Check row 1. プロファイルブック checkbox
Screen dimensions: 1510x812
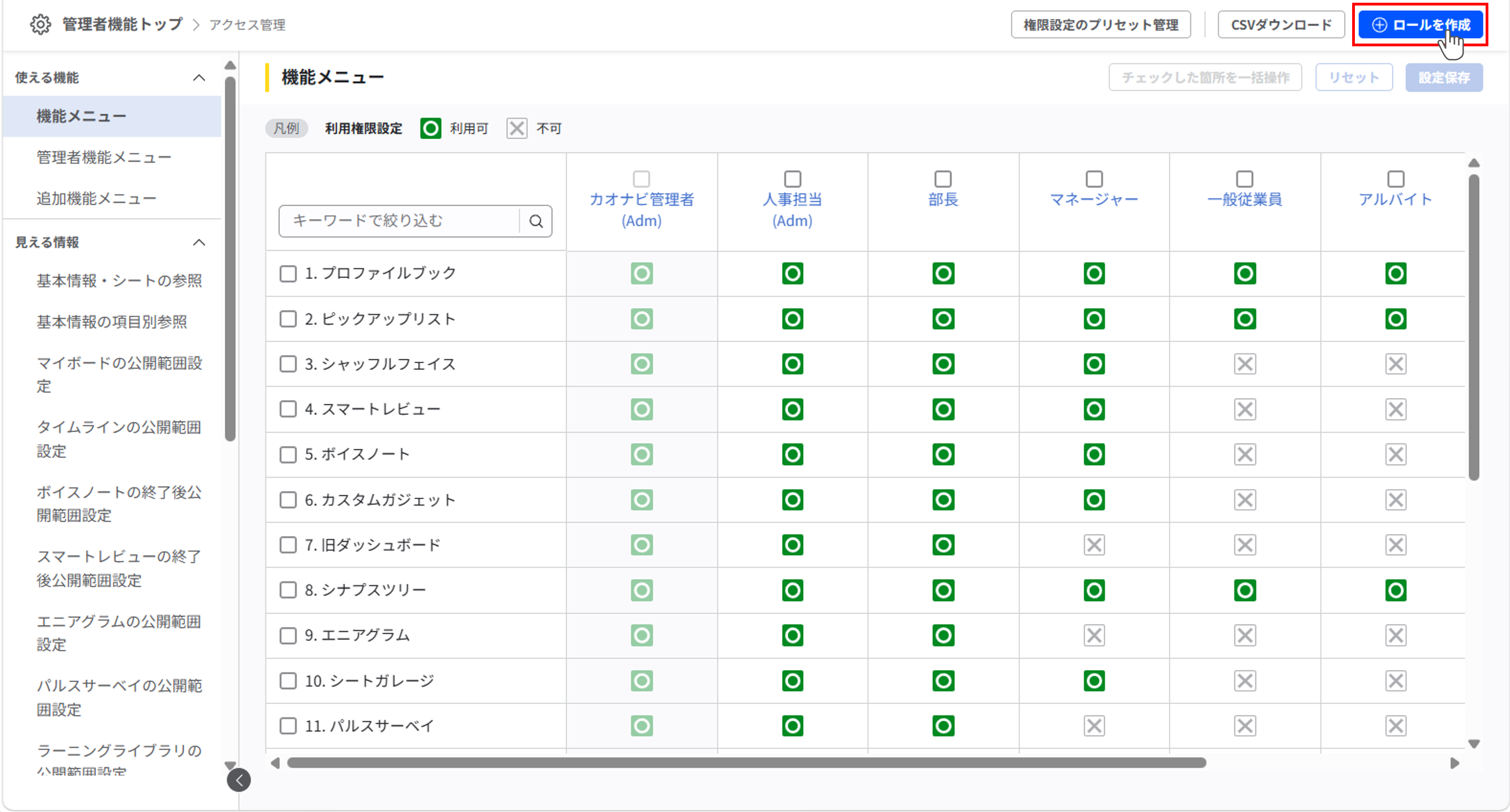[288, 274]
